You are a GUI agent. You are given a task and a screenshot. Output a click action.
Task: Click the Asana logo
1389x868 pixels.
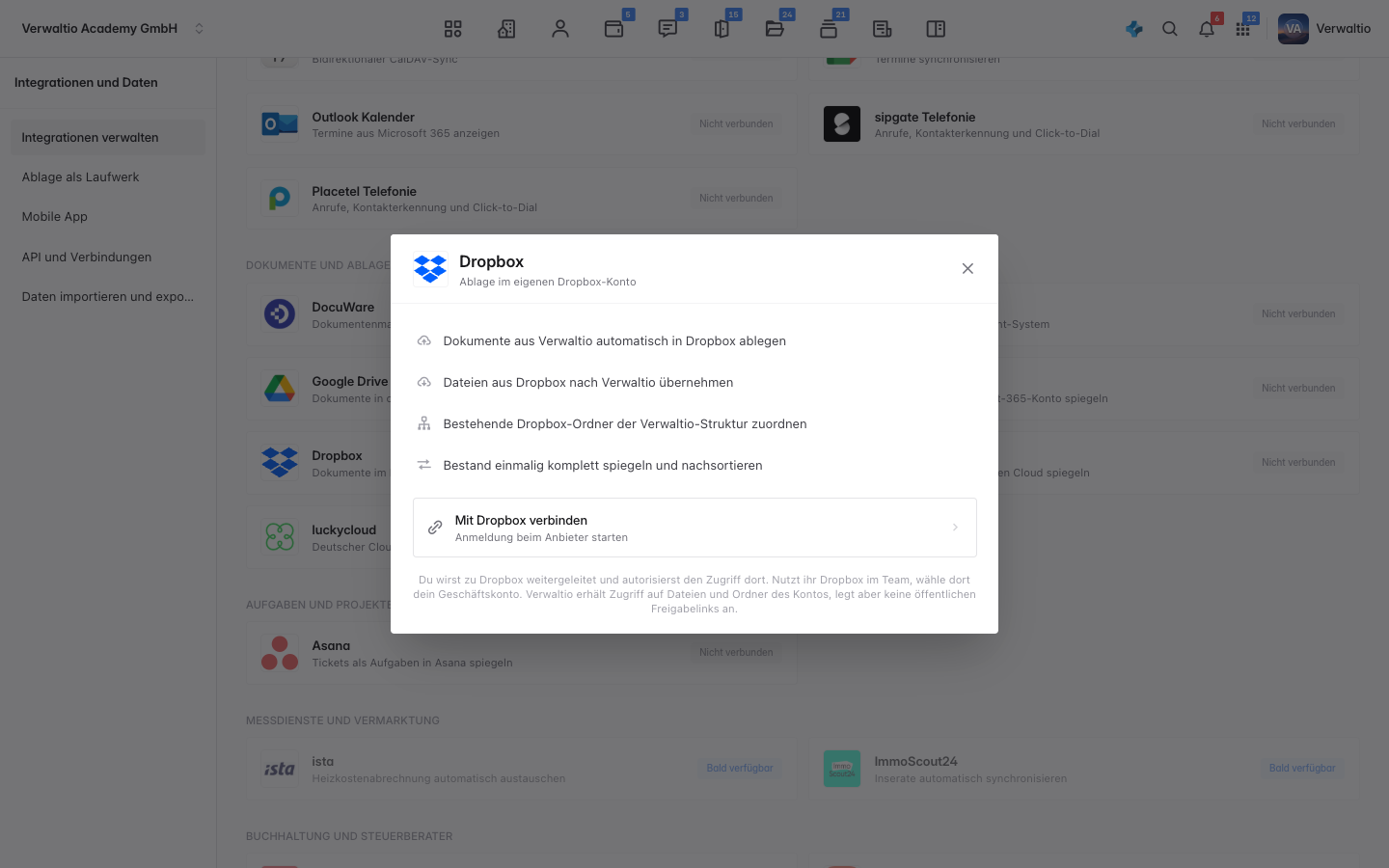tap(280, 653)
